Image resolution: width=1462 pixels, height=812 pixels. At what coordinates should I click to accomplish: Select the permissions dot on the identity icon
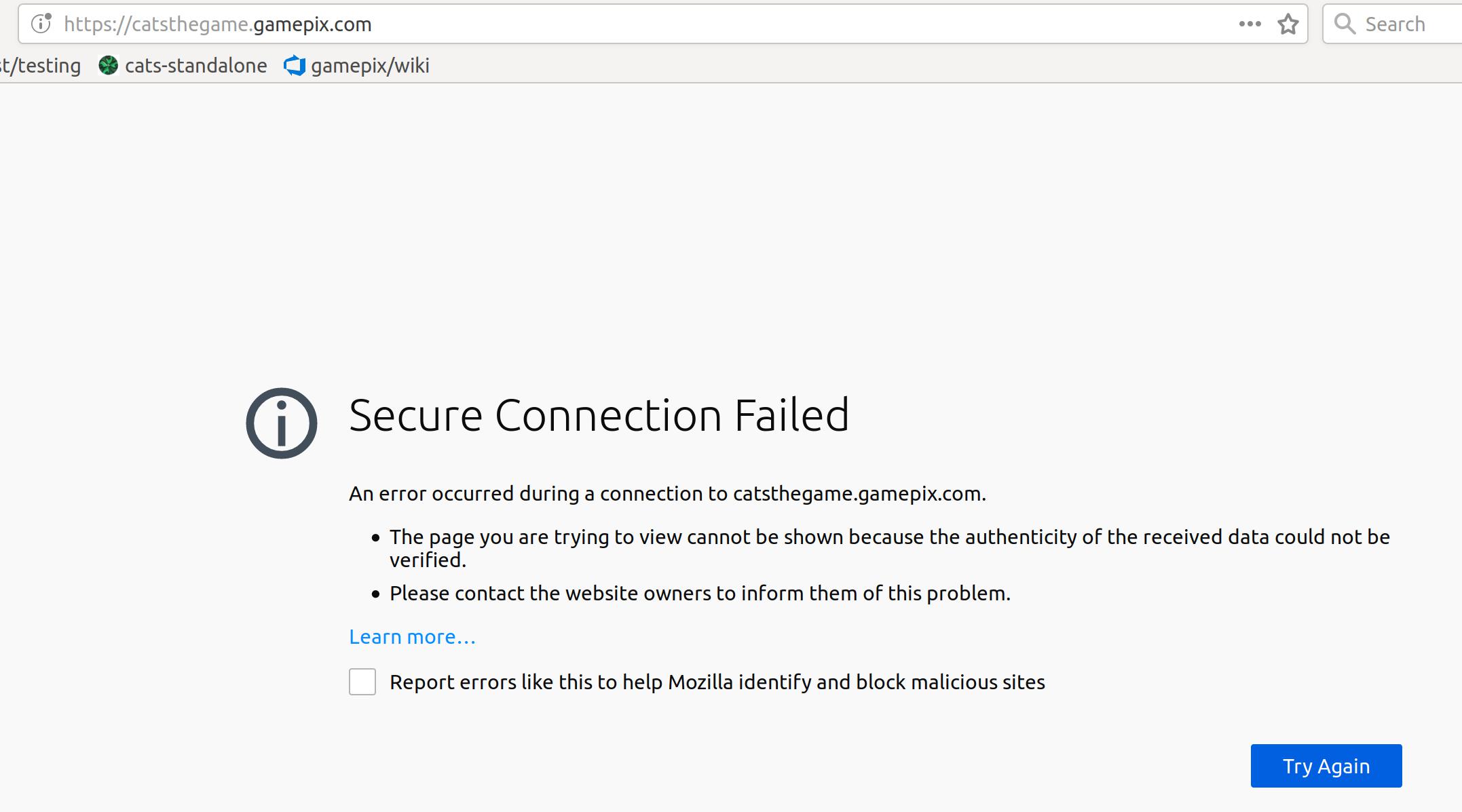pyautogui.click(x=49, y=18)
